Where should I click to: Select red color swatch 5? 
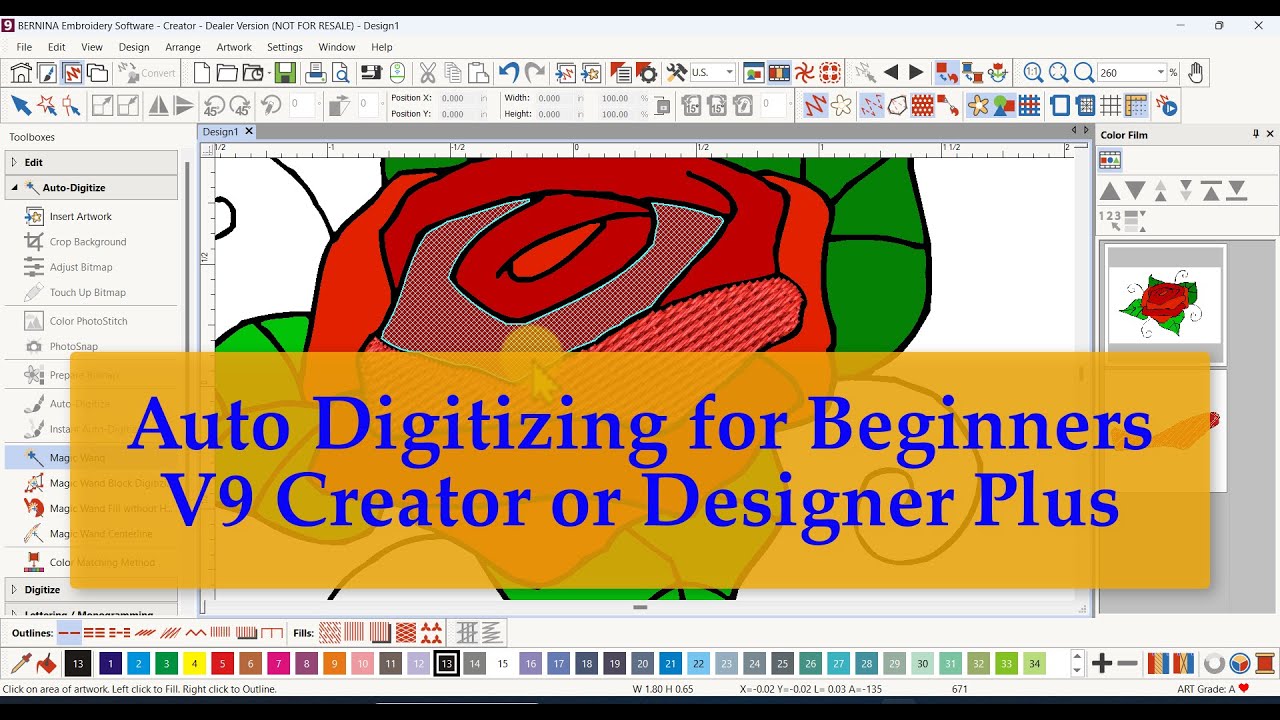223,663
